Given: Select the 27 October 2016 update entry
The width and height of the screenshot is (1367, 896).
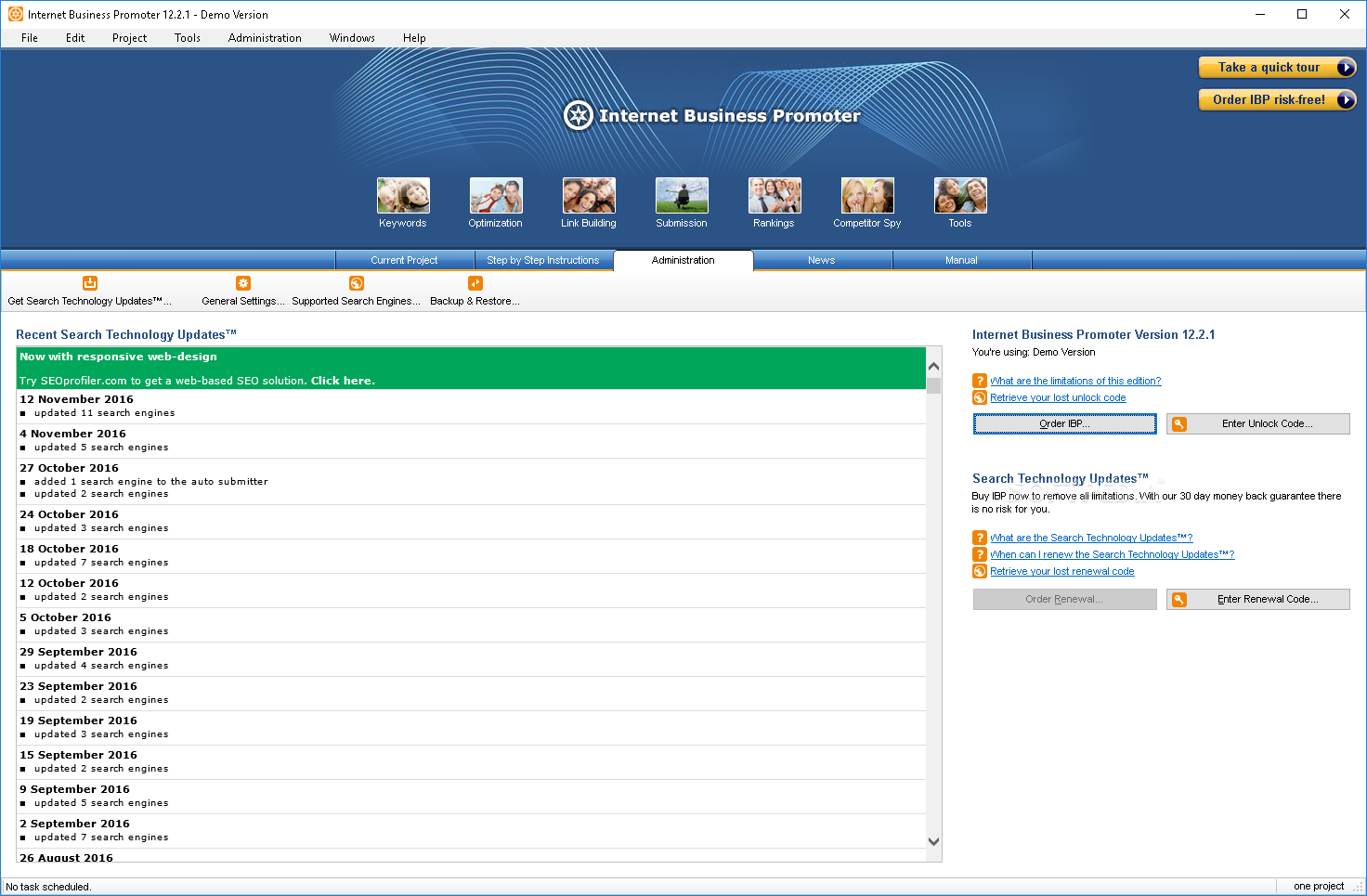Looking at the screenshot, I should point(471,481).
